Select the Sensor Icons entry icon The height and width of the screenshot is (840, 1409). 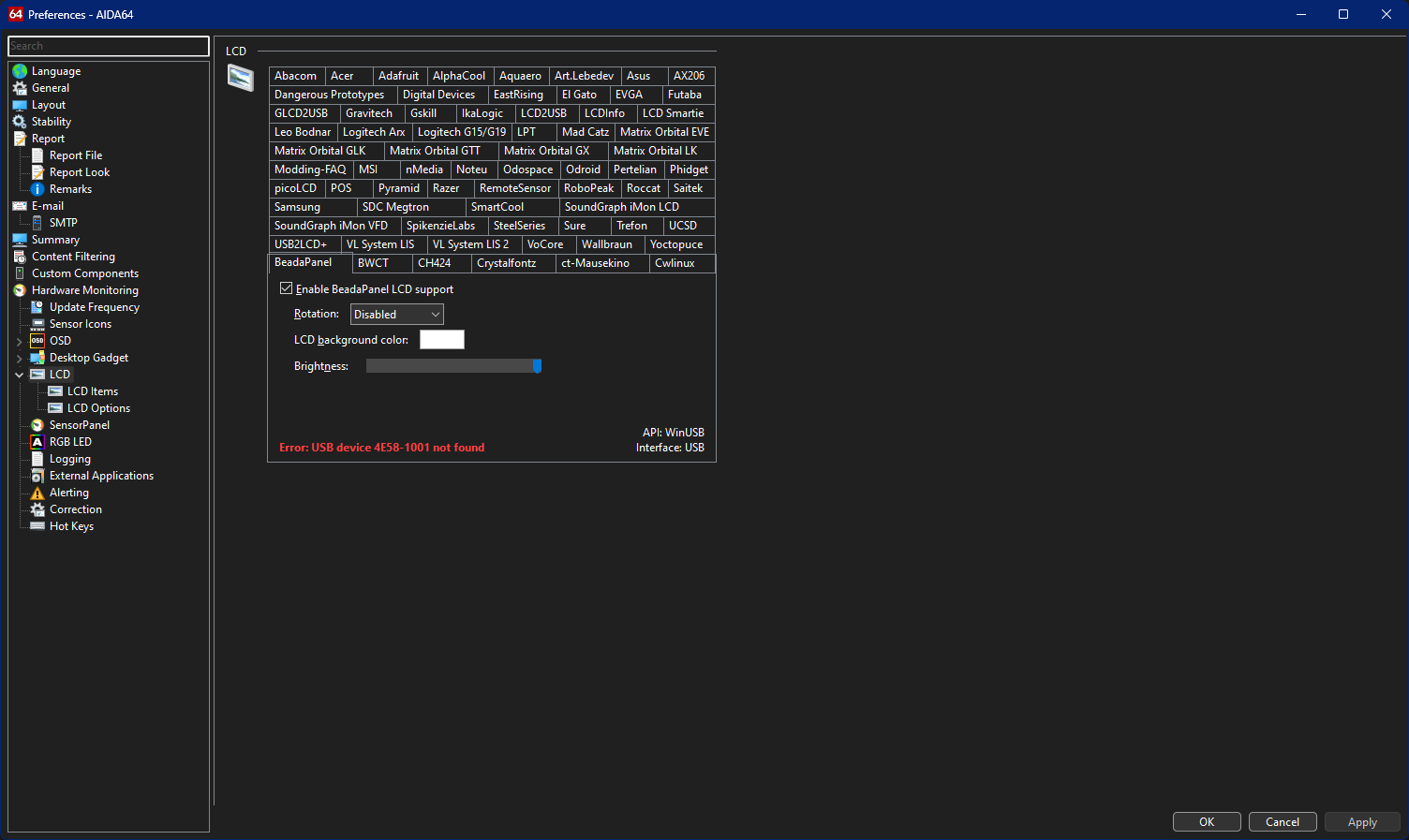(38, 323)
